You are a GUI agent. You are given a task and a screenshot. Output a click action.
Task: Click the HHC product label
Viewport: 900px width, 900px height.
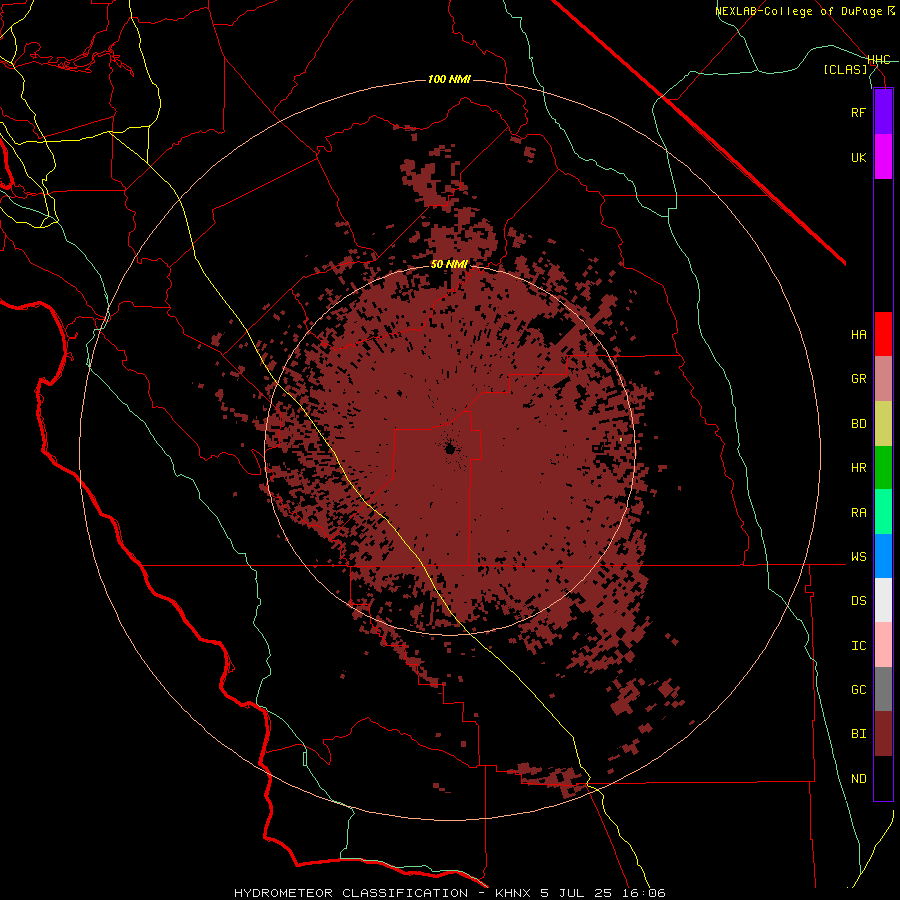(x=879, y=60)
